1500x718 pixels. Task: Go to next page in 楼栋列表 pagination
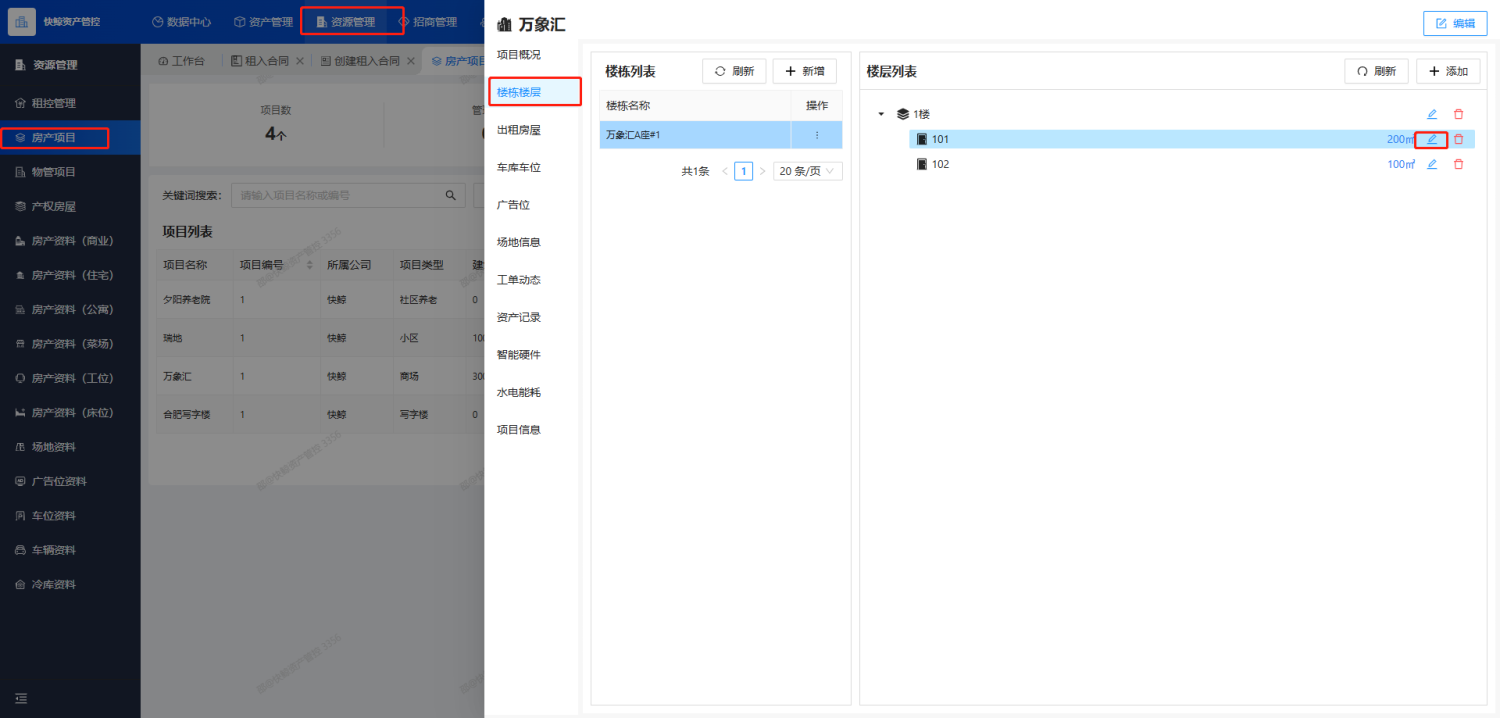[763, 171]
